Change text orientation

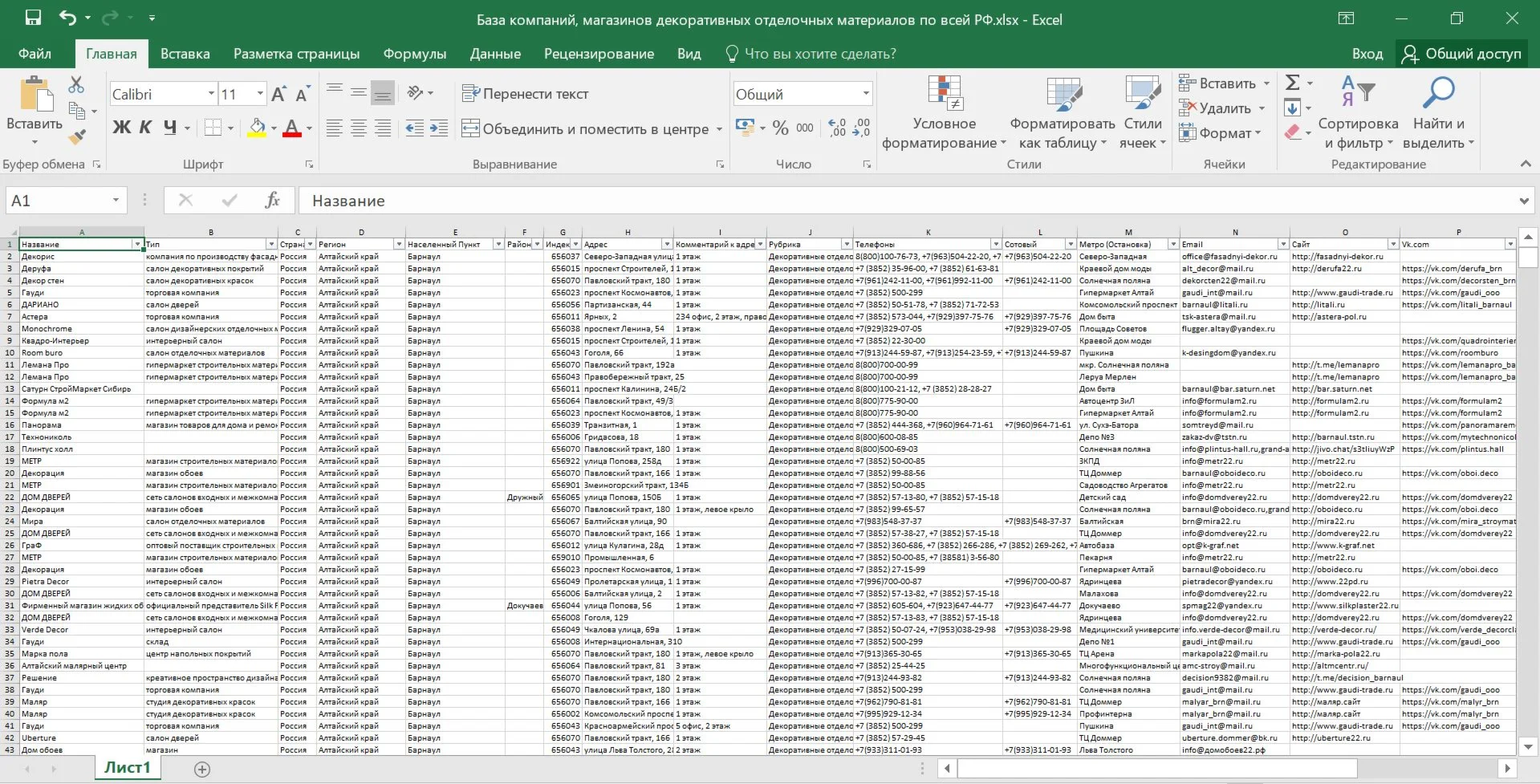pyautogui.click(x=415, y=93)
